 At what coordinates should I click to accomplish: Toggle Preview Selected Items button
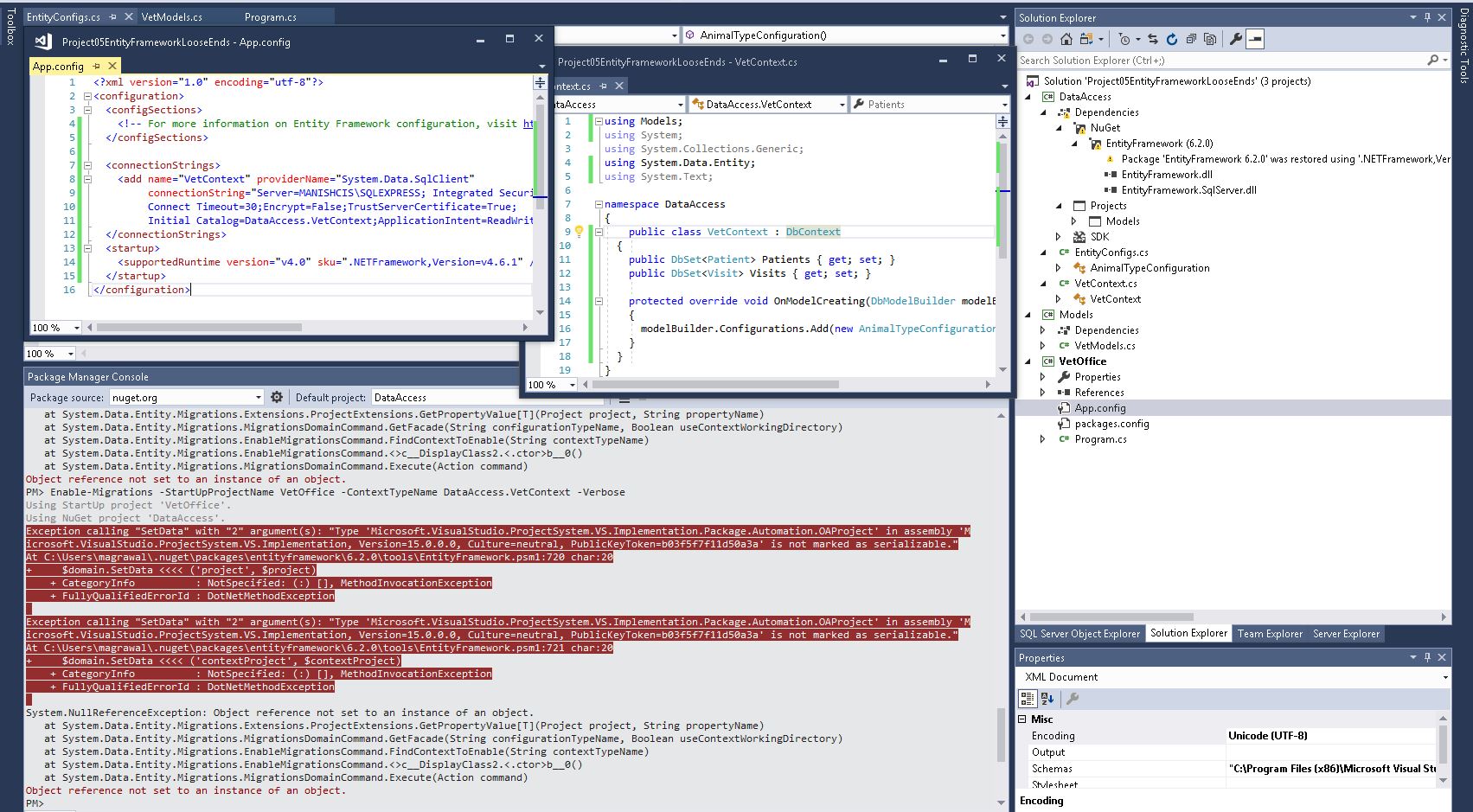click(x=1256, y=39)
